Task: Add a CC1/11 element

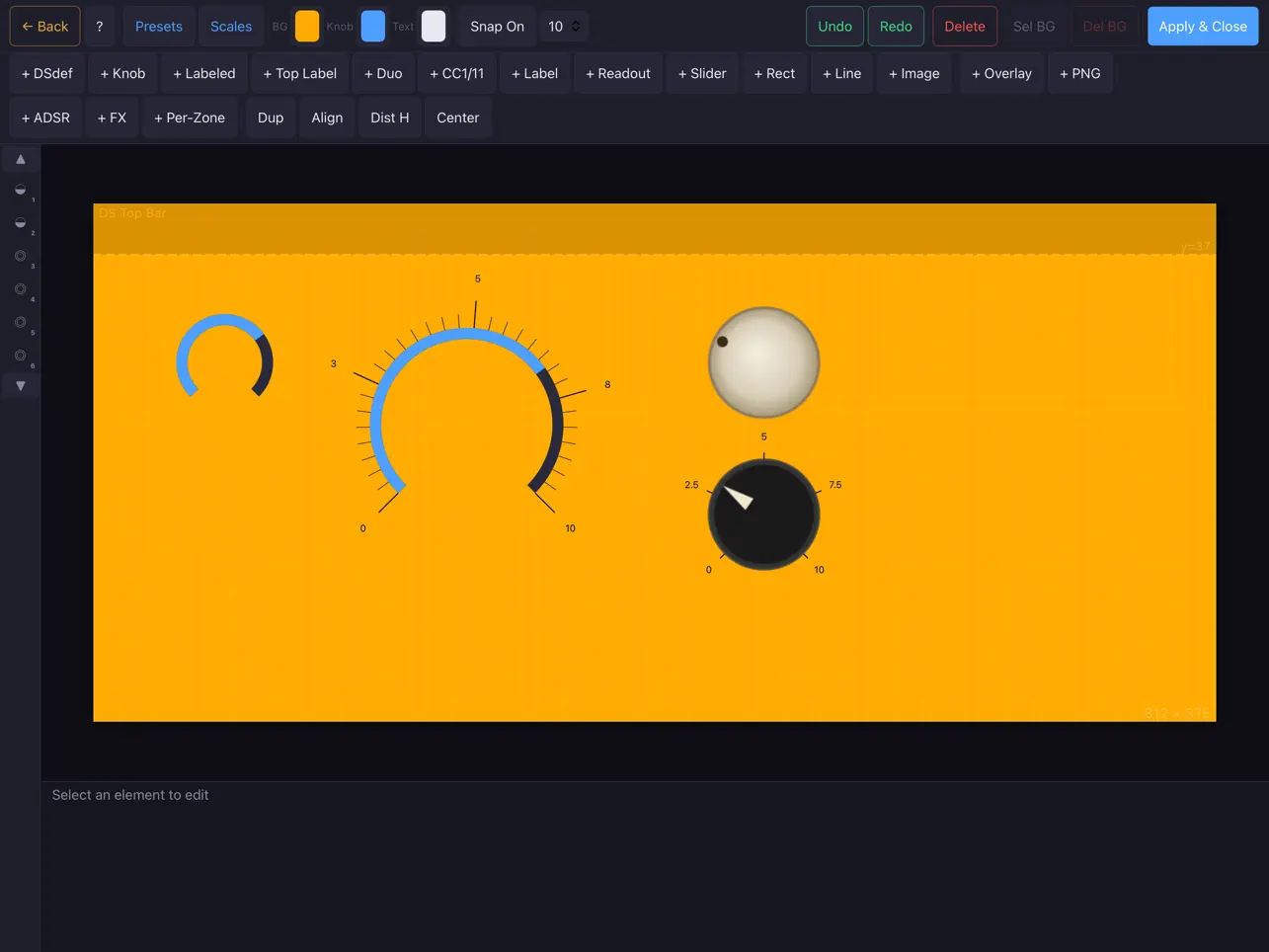Action: [457, 73]
